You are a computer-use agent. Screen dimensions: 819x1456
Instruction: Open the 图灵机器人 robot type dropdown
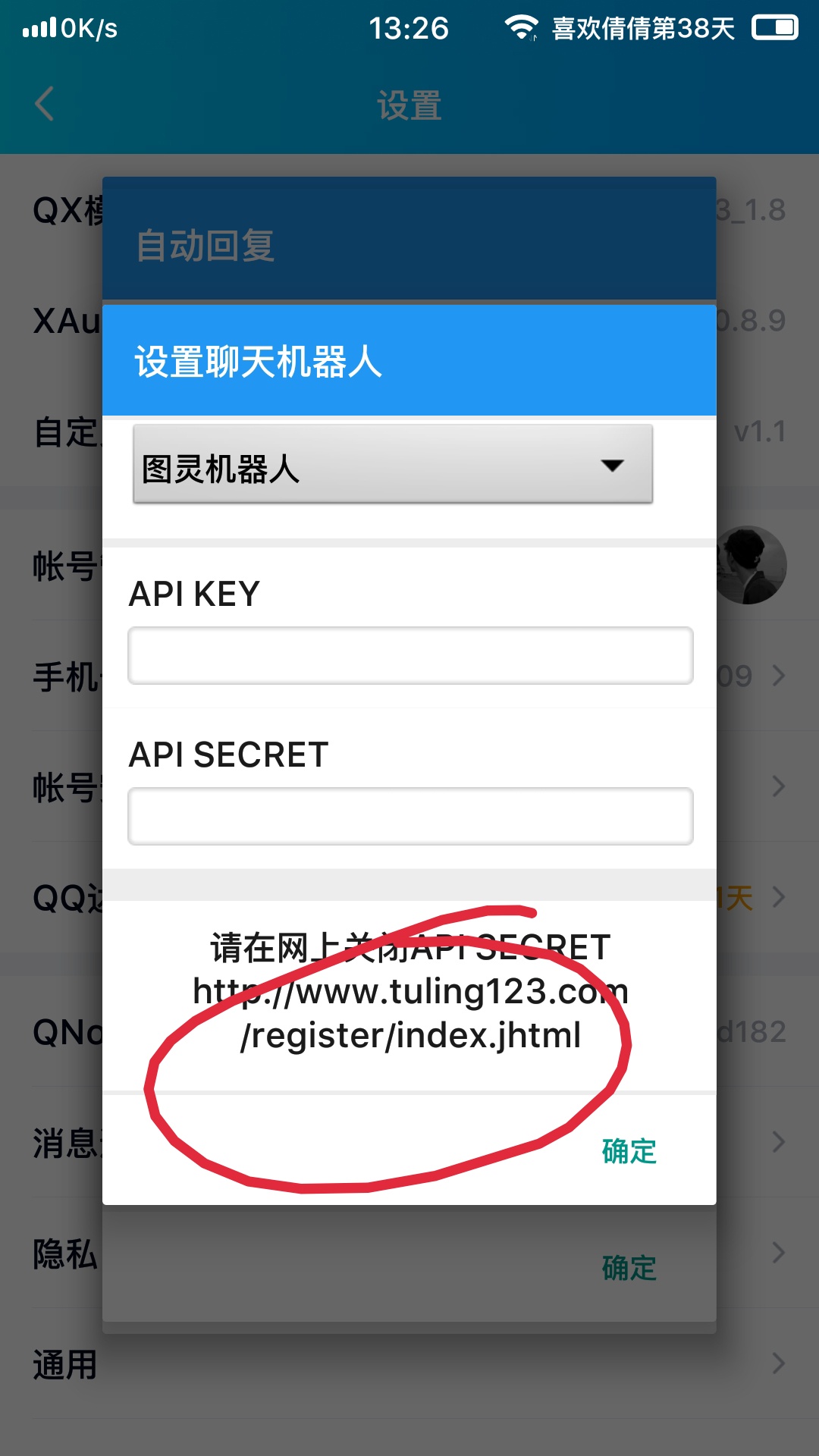pos(393,464)
